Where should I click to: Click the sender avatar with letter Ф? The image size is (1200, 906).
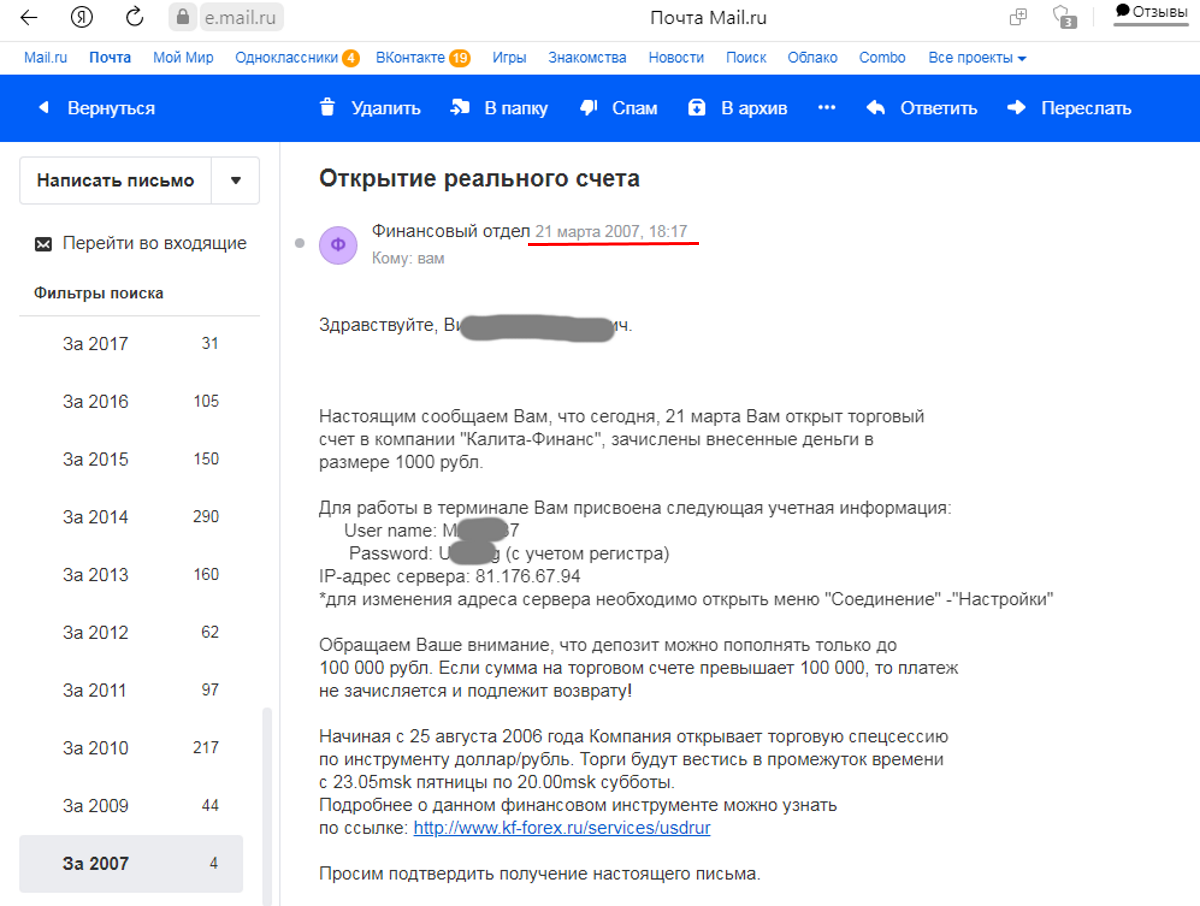(338, 244)
